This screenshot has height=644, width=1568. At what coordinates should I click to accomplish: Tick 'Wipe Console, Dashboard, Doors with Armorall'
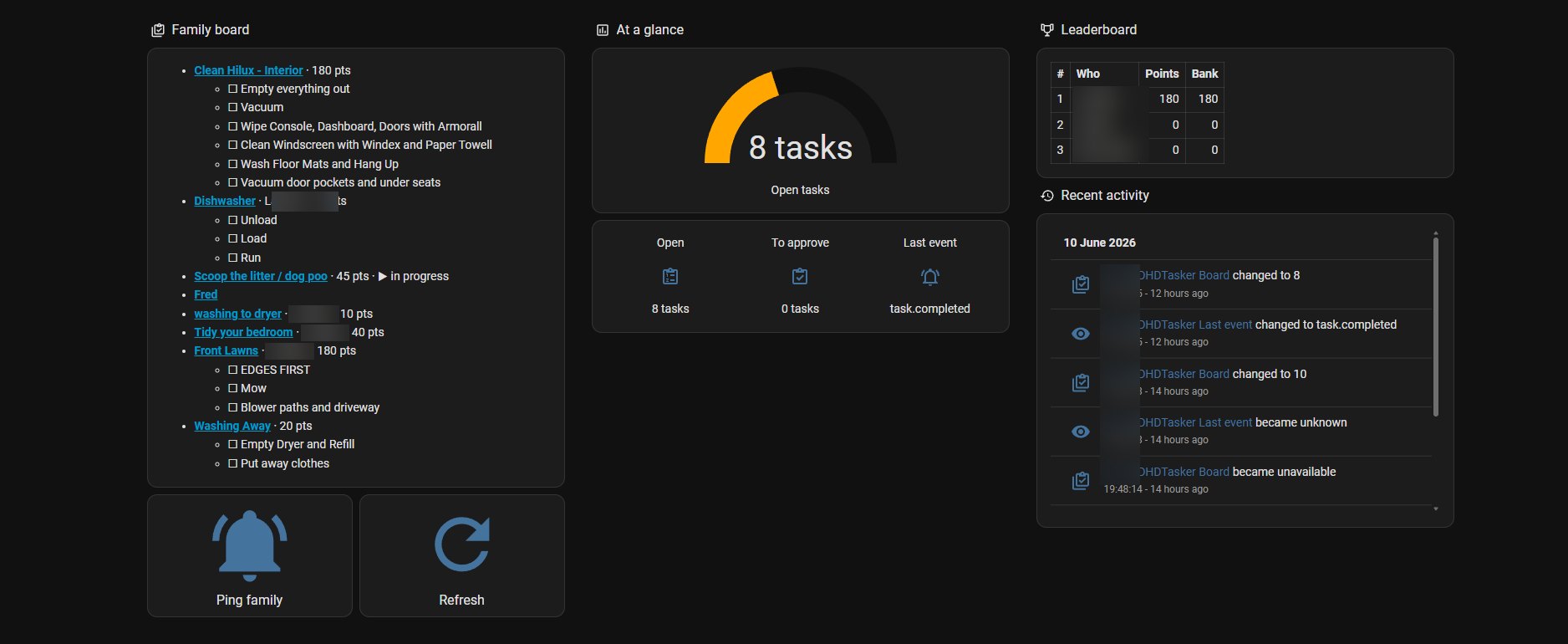coord(233,126)
